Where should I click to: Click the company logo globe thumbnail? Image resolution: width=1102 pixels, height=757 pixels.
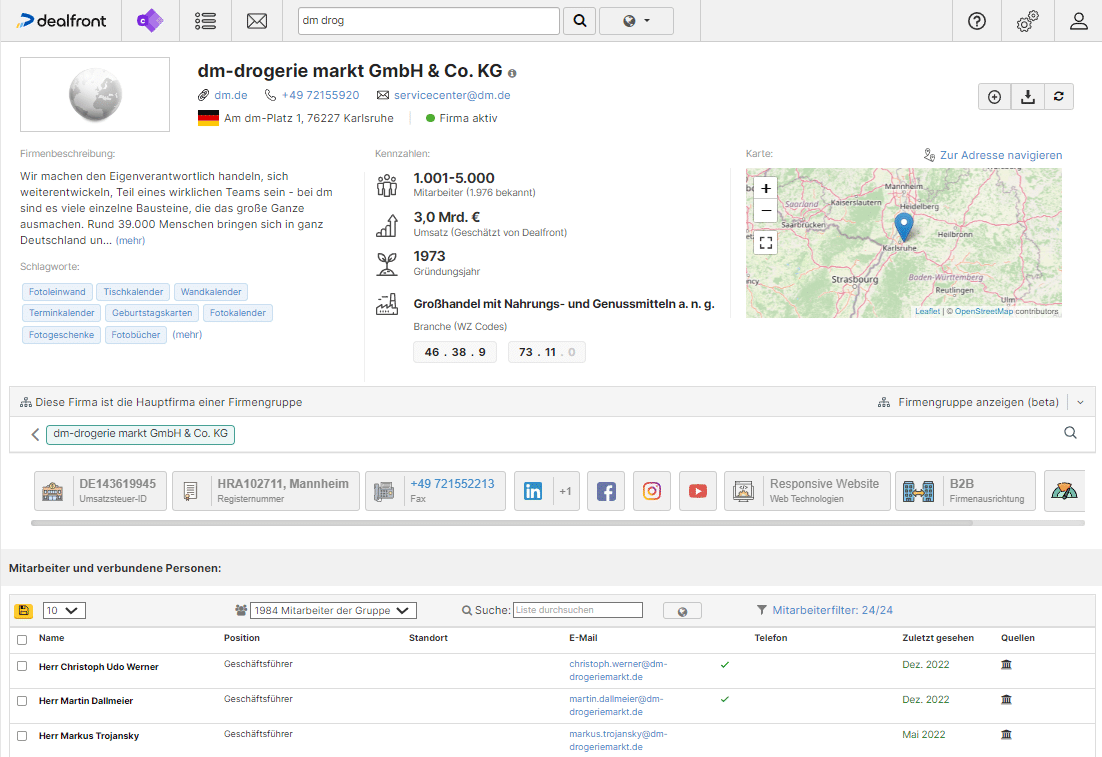point(95,94)
